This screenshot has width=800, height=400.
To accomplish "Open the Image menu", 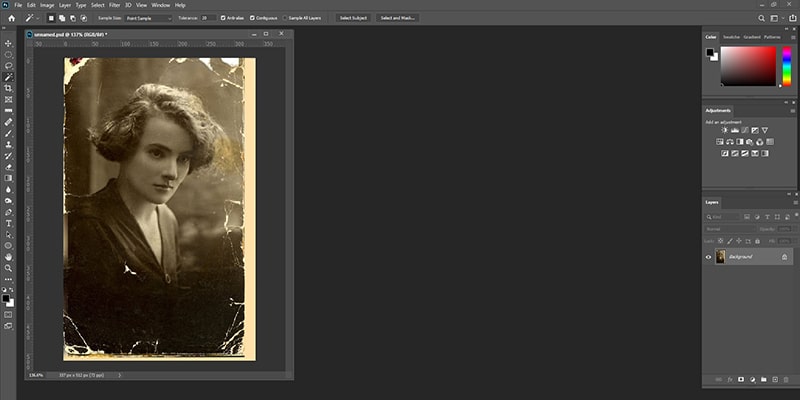I will [x=47, y=5].
